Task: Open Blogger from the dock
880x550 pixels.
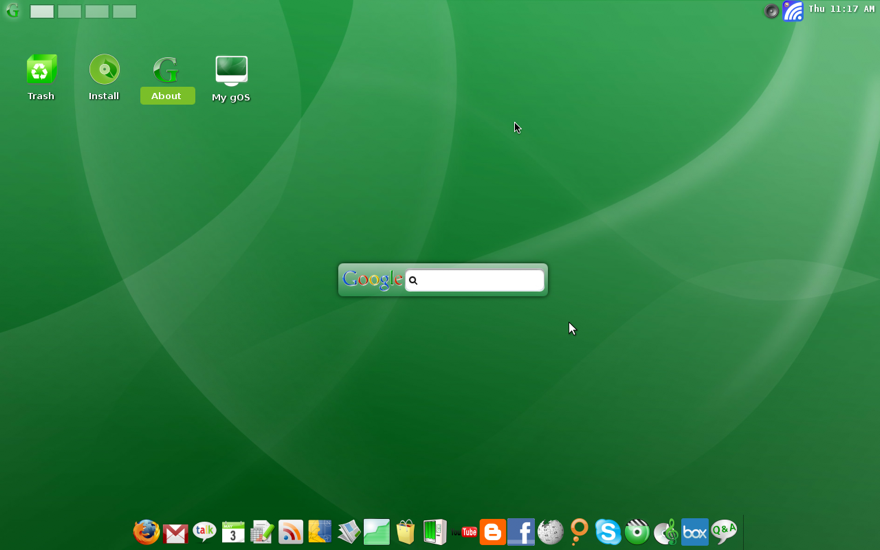Action: coord(493,532)
